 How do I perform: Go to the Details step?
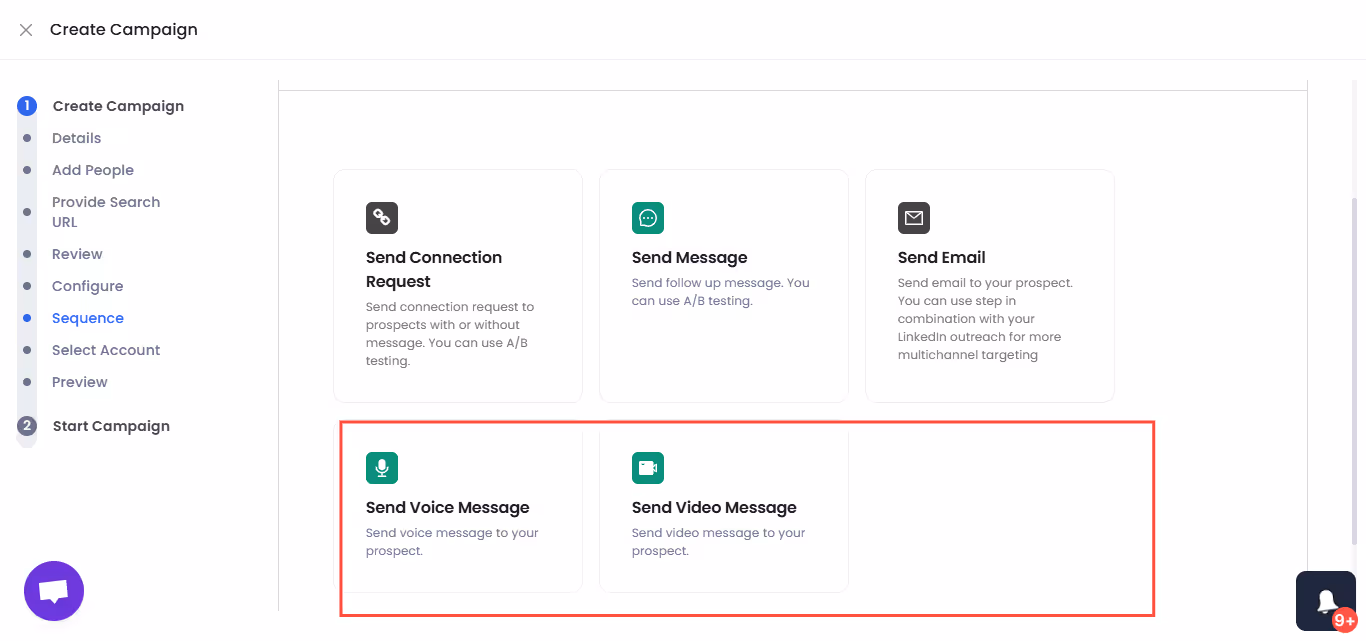76,137
